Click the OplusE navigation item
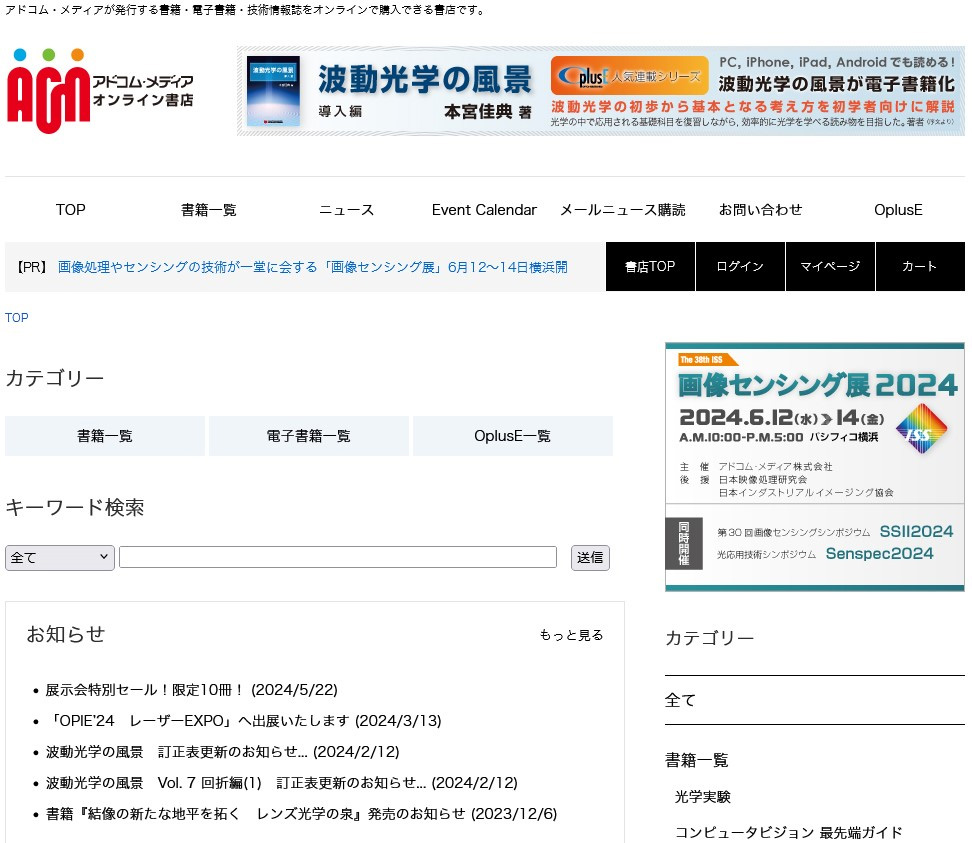972x843 pixels. coord(897,210)
